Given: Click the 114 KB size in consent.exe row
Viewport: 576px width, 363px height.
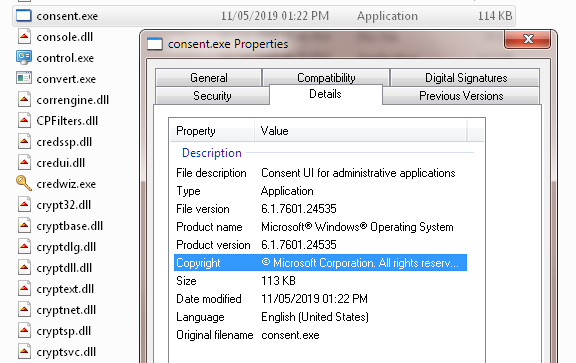Looking at the screenshot, I should 495,16.
